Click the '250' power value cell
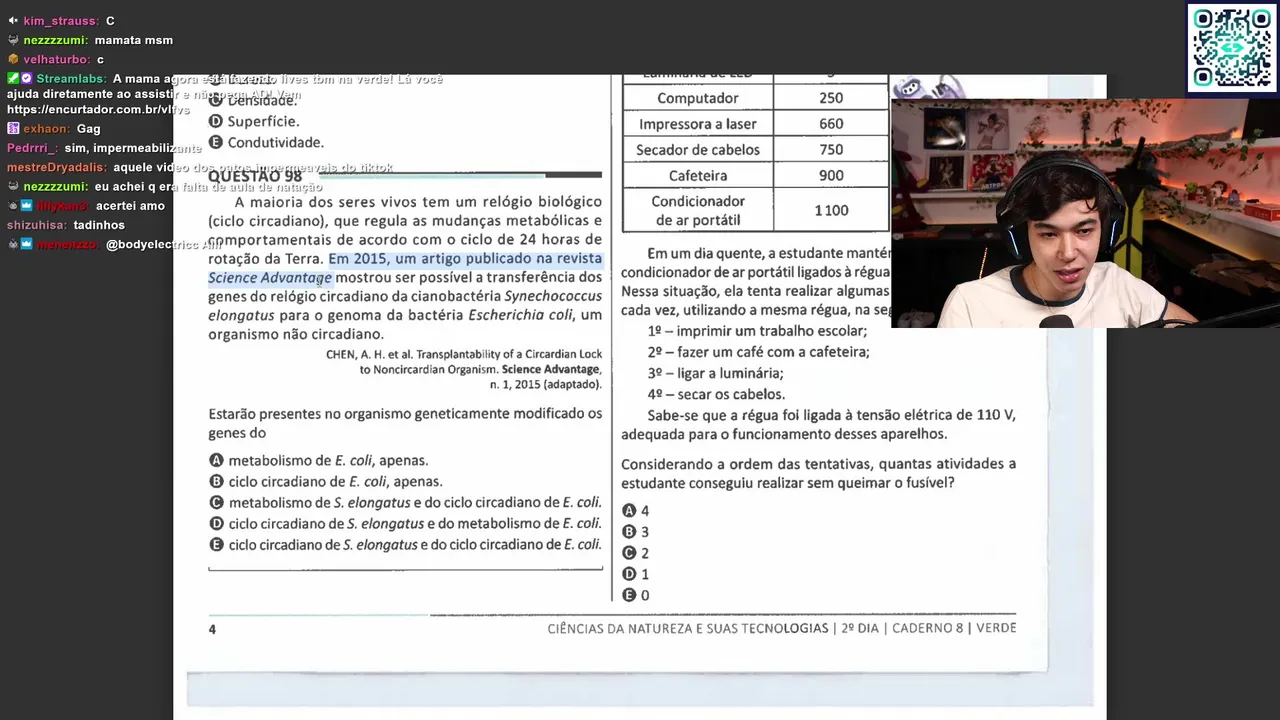Screen dimensions: 1280x720 831,98
